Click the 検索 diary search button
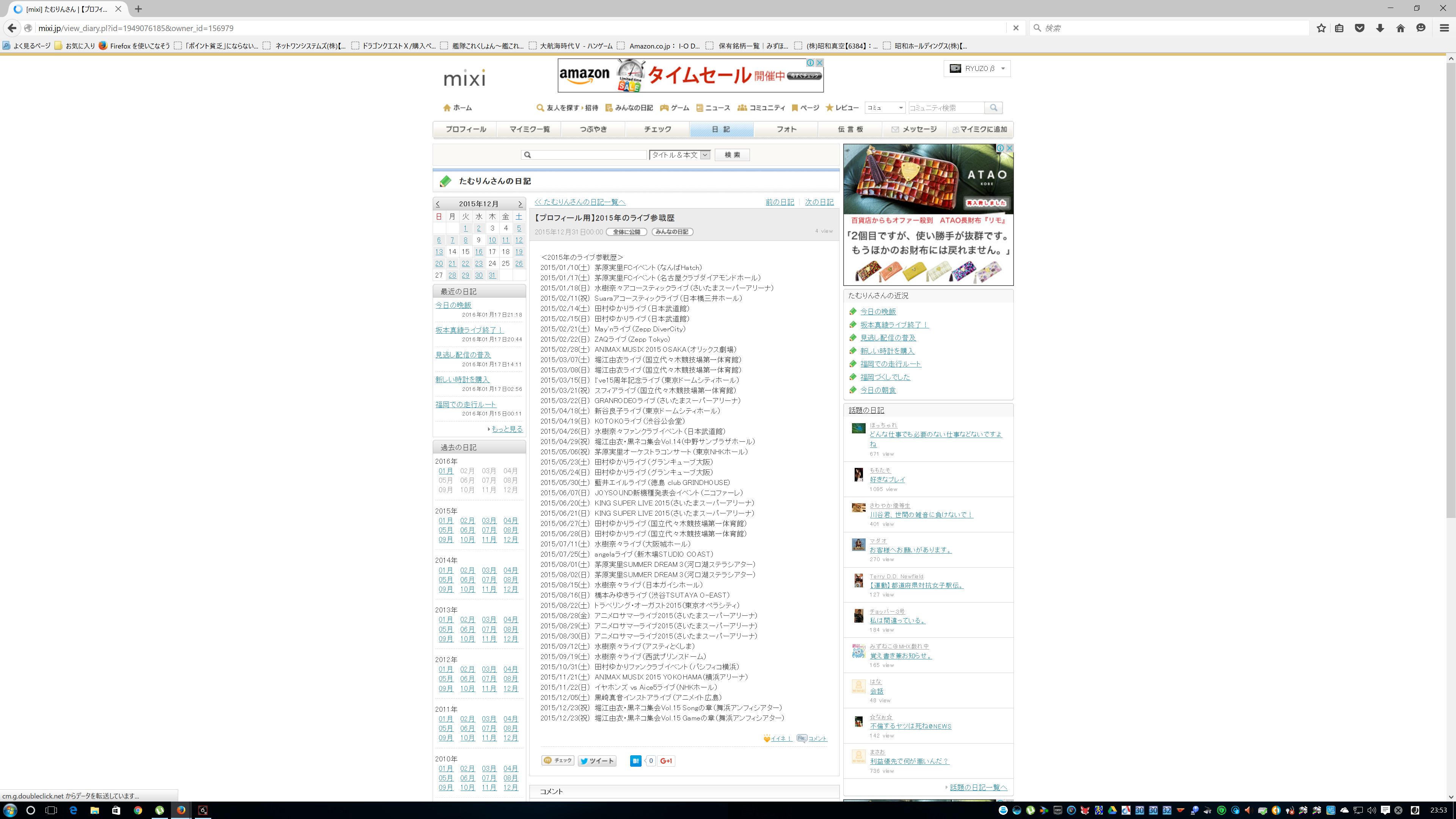This screenshot has width=1456, height=819. point(732,155)
